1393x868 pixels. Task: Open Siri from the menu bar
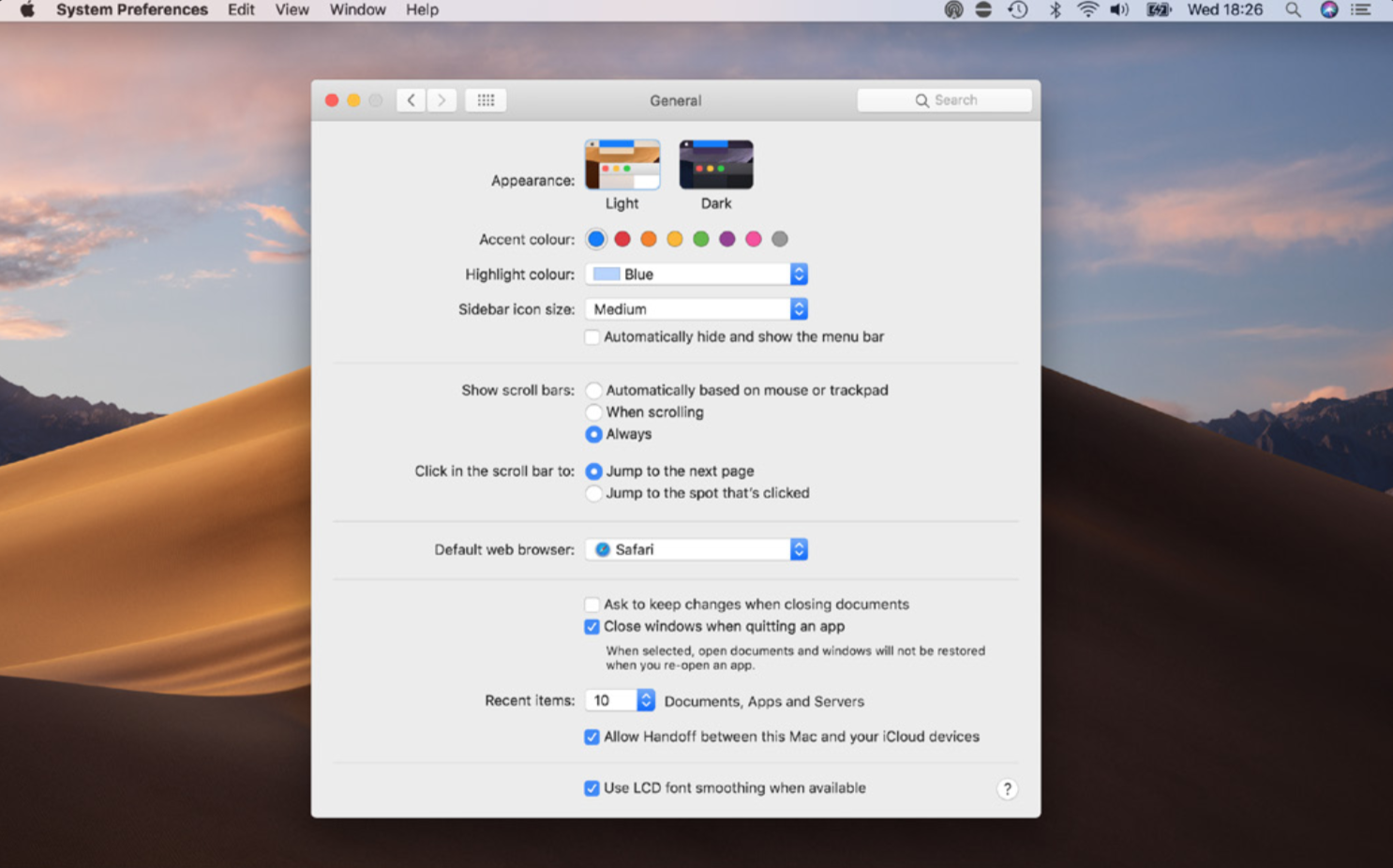pyautogui.click(x=1328, y=10)
